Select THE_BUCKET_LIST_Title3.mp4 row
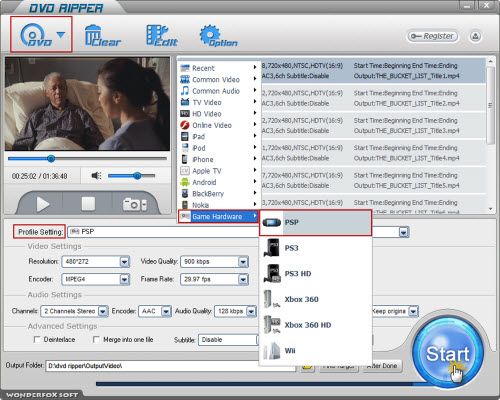 pos(373,125)
